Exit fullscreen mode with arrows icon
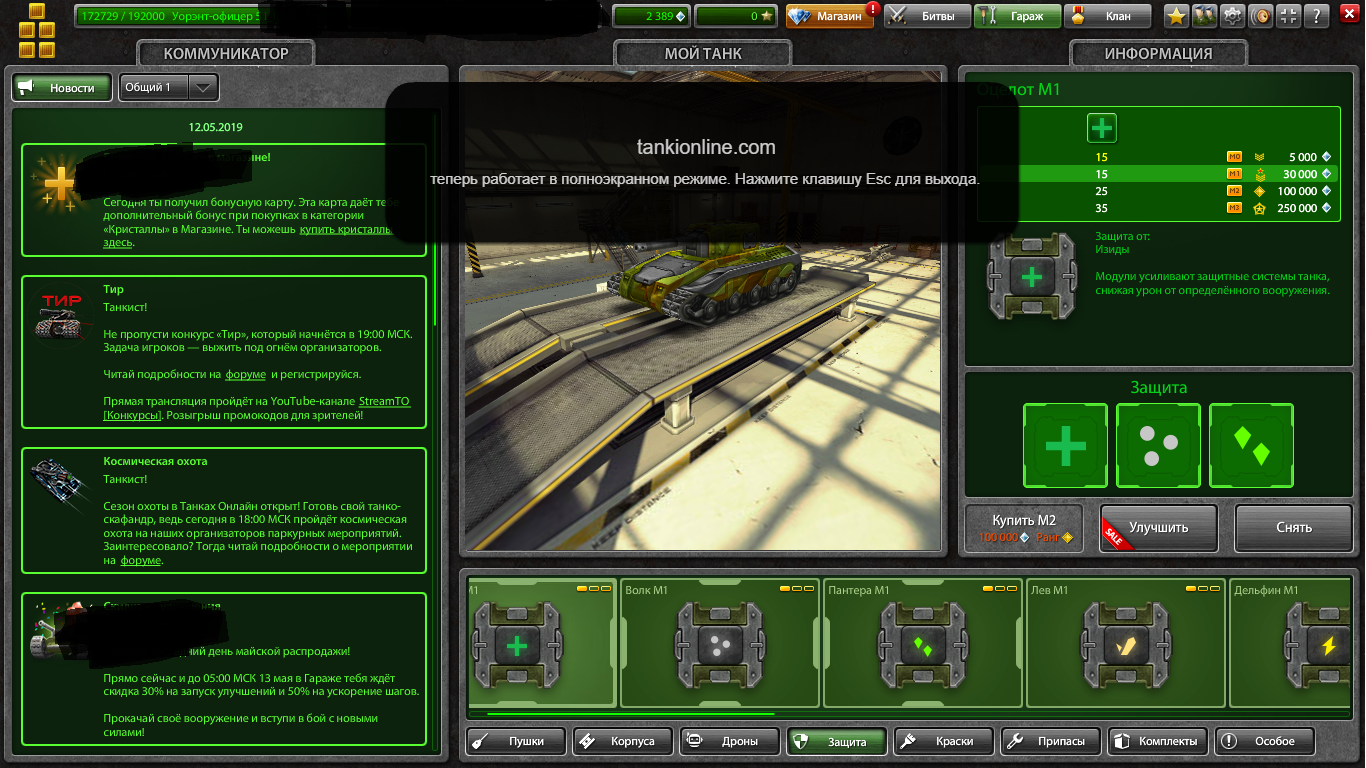1366x768 pixels. coord(1289,16)
